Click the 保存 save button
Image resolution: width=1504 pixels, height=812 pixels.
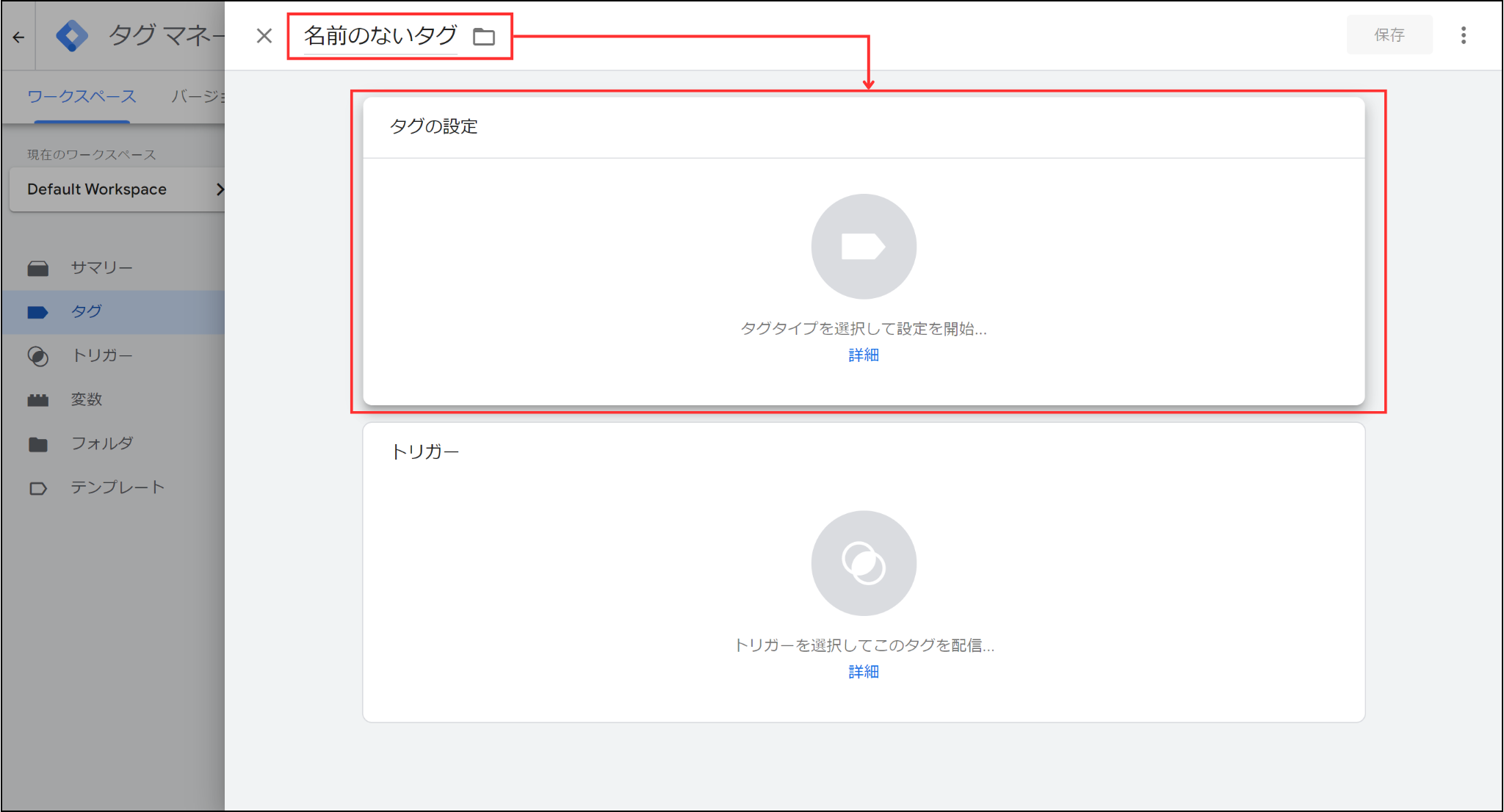(x=1389, y=35)
